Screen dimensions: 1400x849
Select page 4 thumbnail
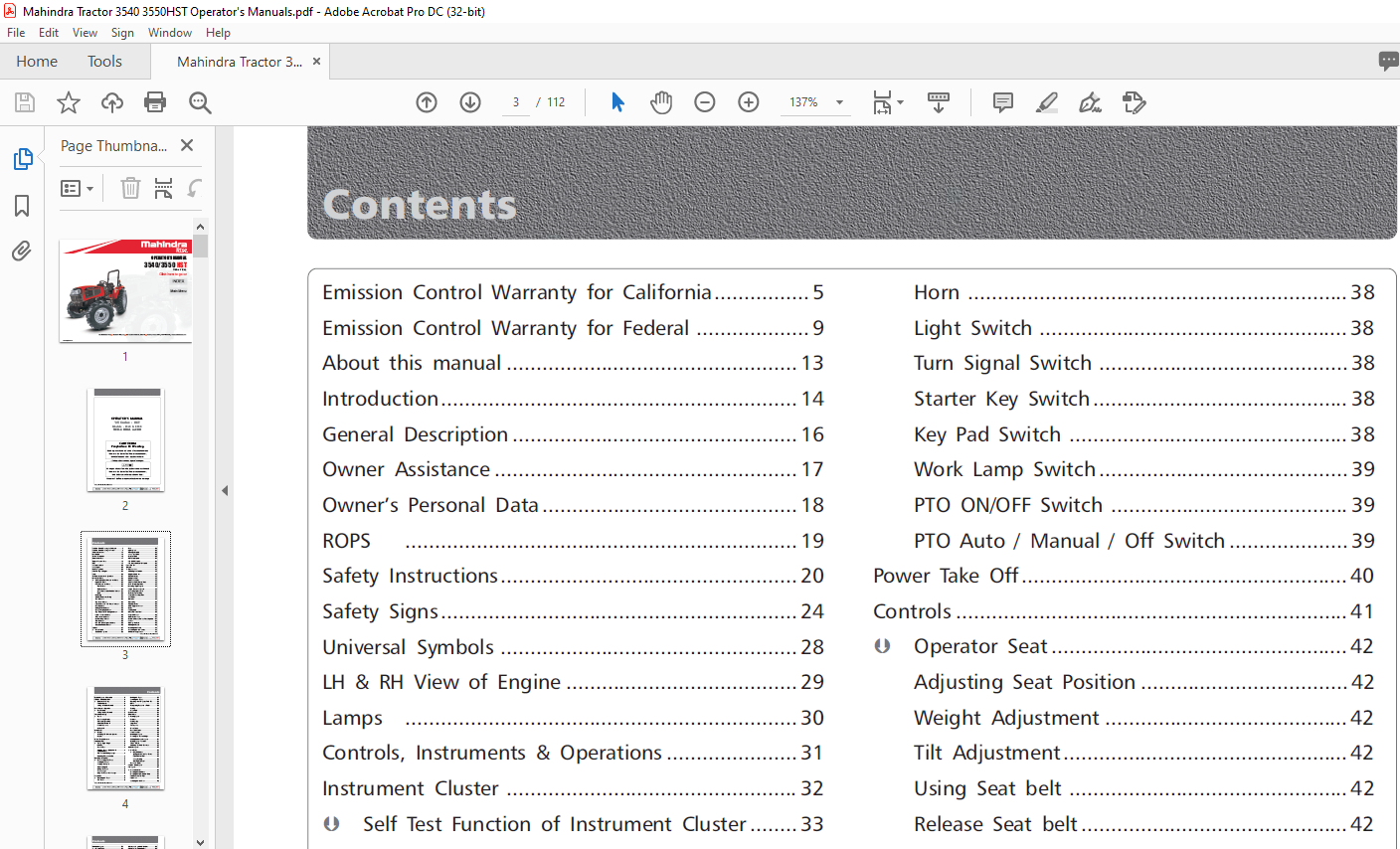125,738
